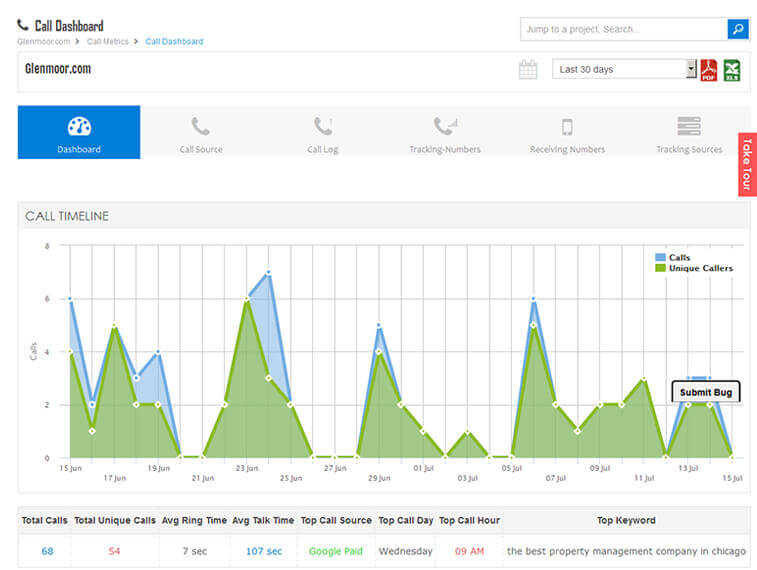757x570 pixels.
Task: Click the search magnifier button
Action: [737, 29]
